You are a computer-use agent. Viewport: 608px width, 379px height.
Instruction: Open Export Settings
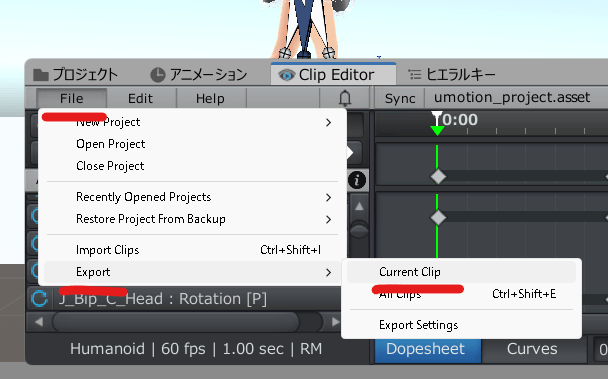tap(461, 325)
